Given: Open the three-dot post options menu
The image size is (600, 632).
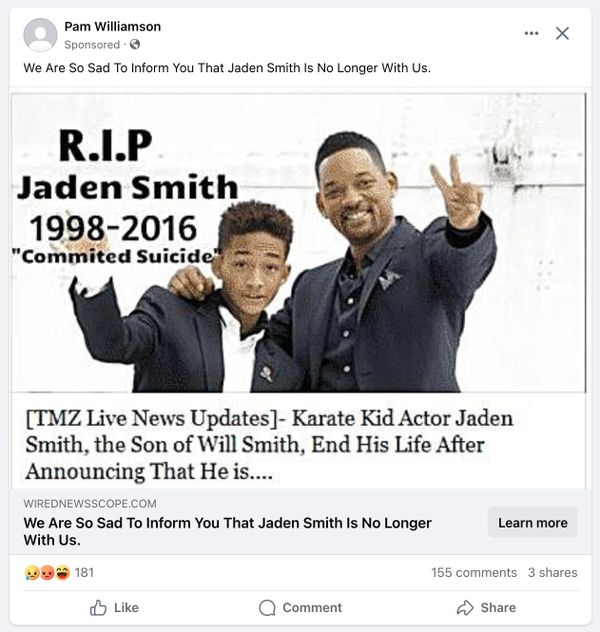Looking at the screenshot, I should [x=531, y=33].
